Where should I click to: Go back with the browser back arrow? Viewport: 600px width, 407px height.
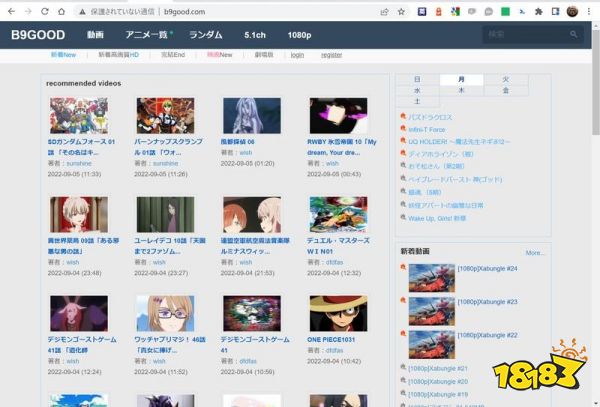click(11, 11)
